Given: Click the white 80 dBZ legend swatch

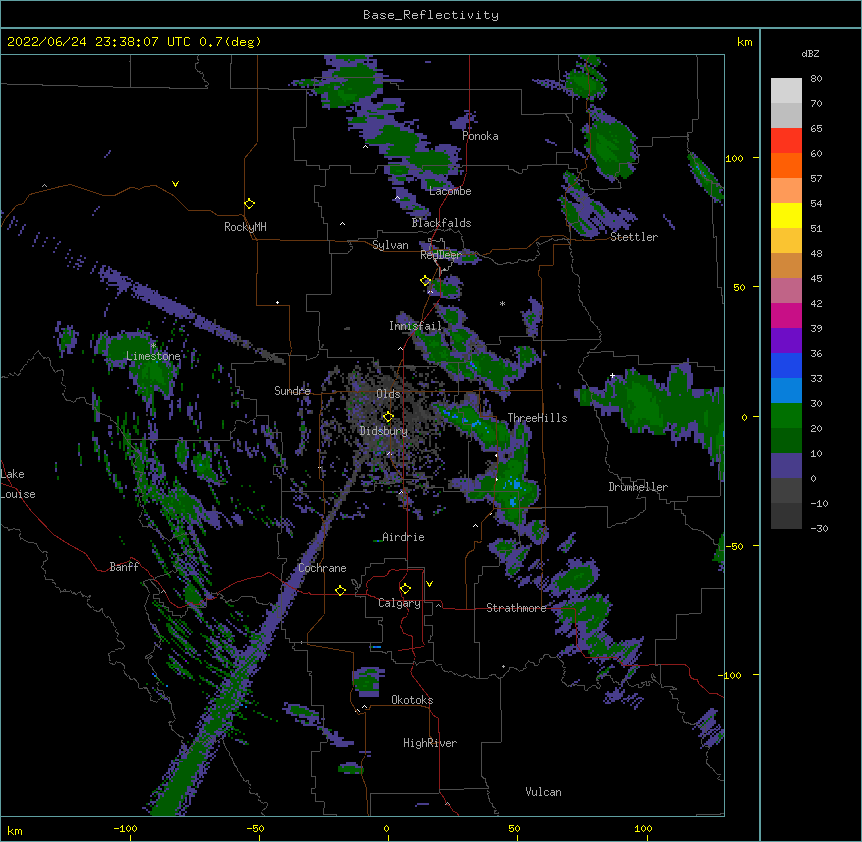Looking at the screenshot, I should pyautogui.click(x=786, y=91).
